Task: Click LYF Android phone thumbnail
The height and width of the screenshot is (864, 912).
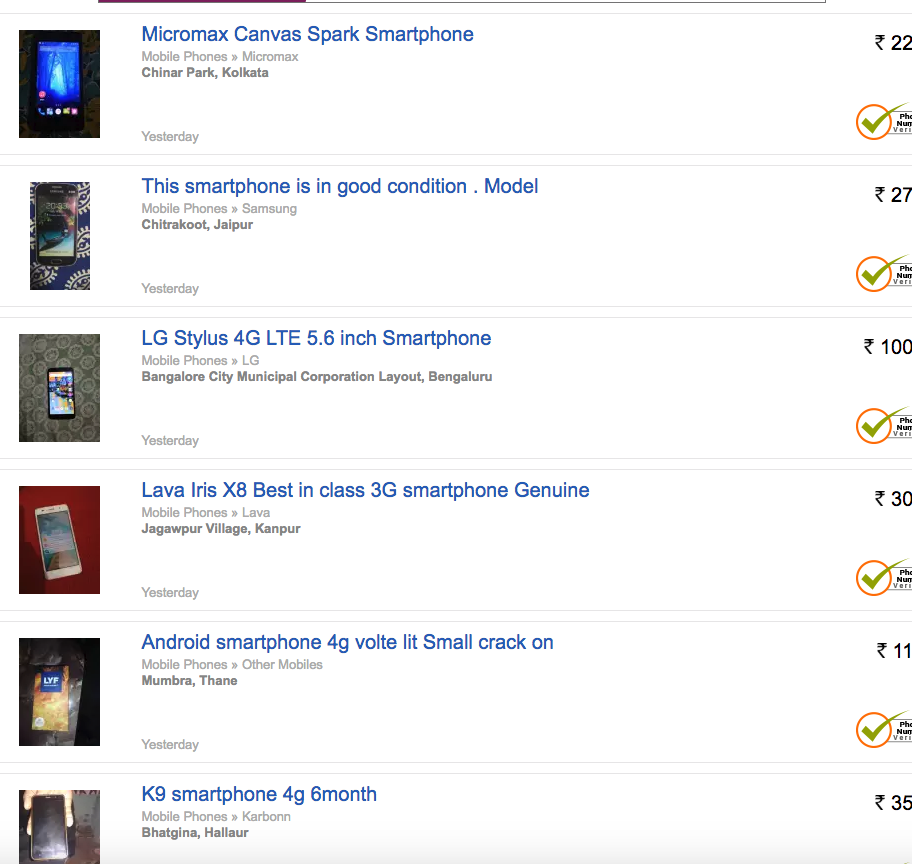Action: [59, 692]
